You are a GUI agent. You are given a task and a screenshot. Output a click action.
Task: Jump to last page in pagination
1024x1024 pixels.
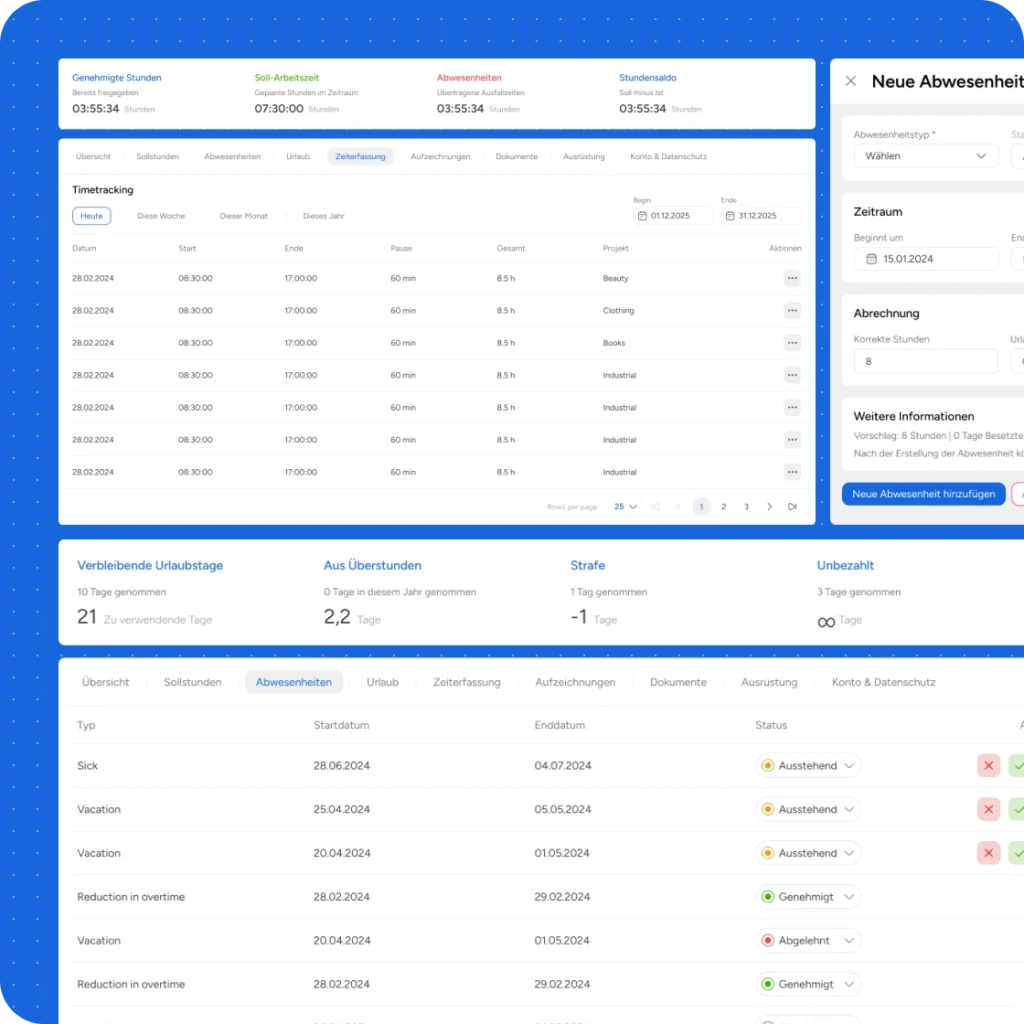pyautogui.click(x=792, y=507)
